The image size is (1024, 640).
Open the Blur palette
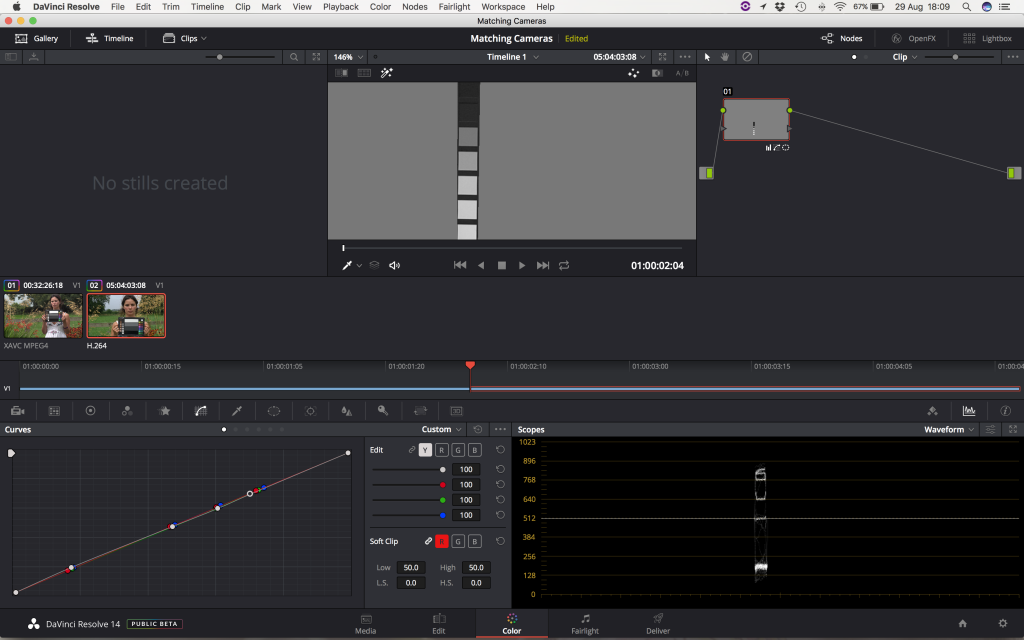pos(347,411)
